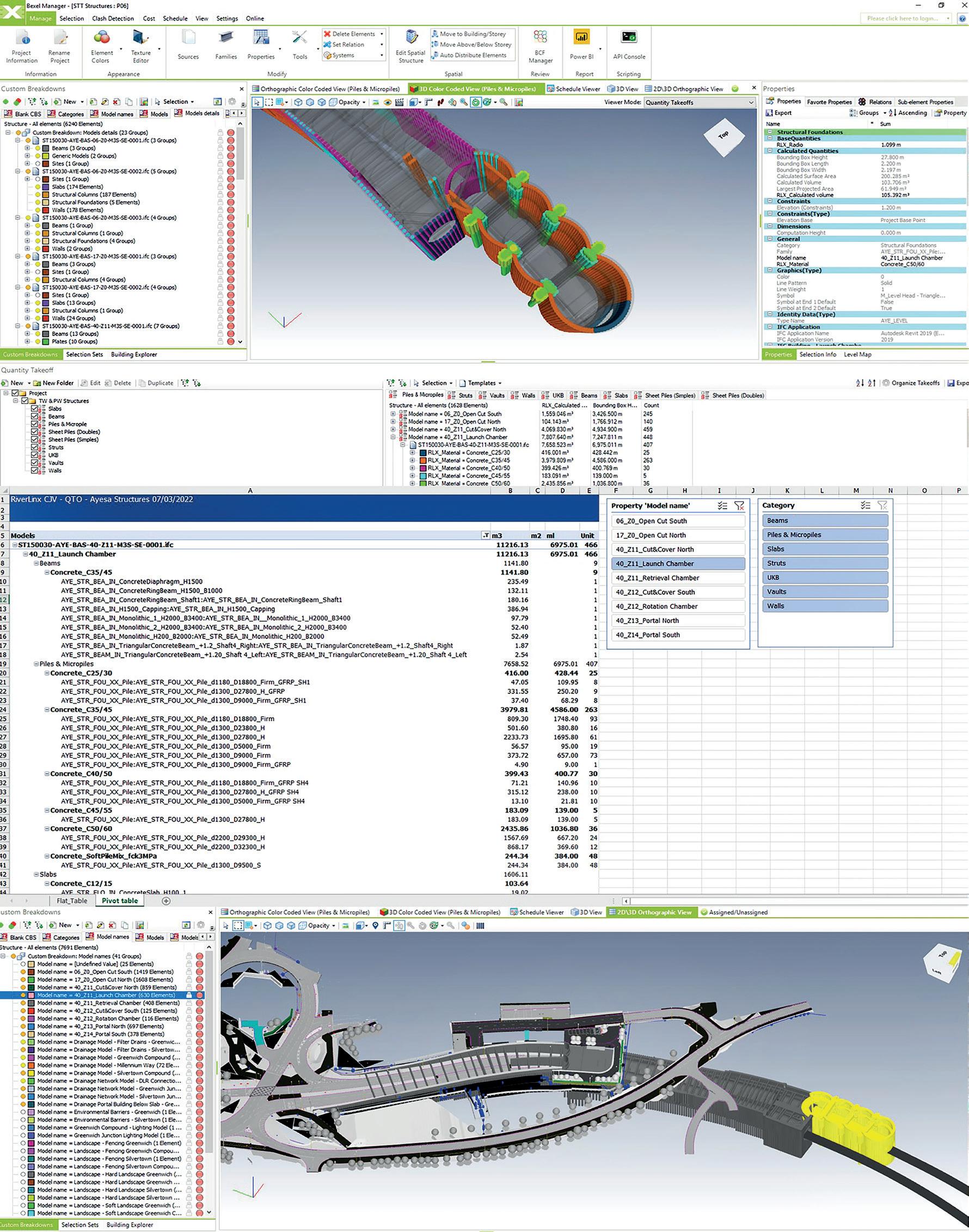Click Auto Distribute Elements

(469, 55)
